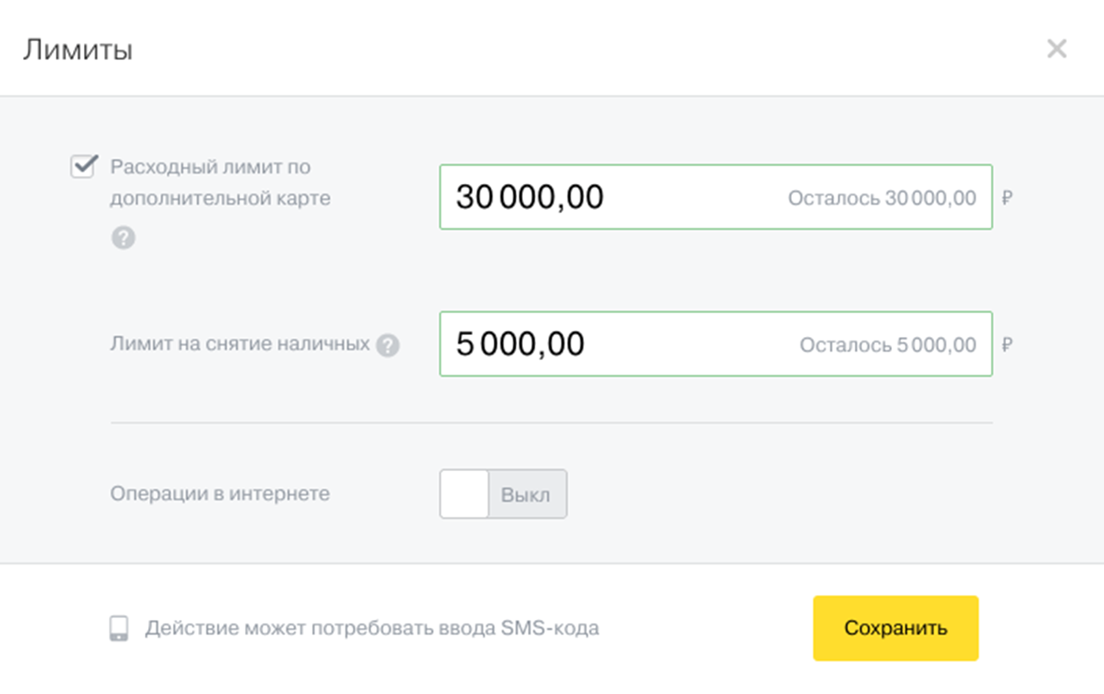1104x694 pixels.
Task: Uncheck the Расходный лимит по дополнительной карте checkbox
Action: pyautogui.click(x=83, y=166)
